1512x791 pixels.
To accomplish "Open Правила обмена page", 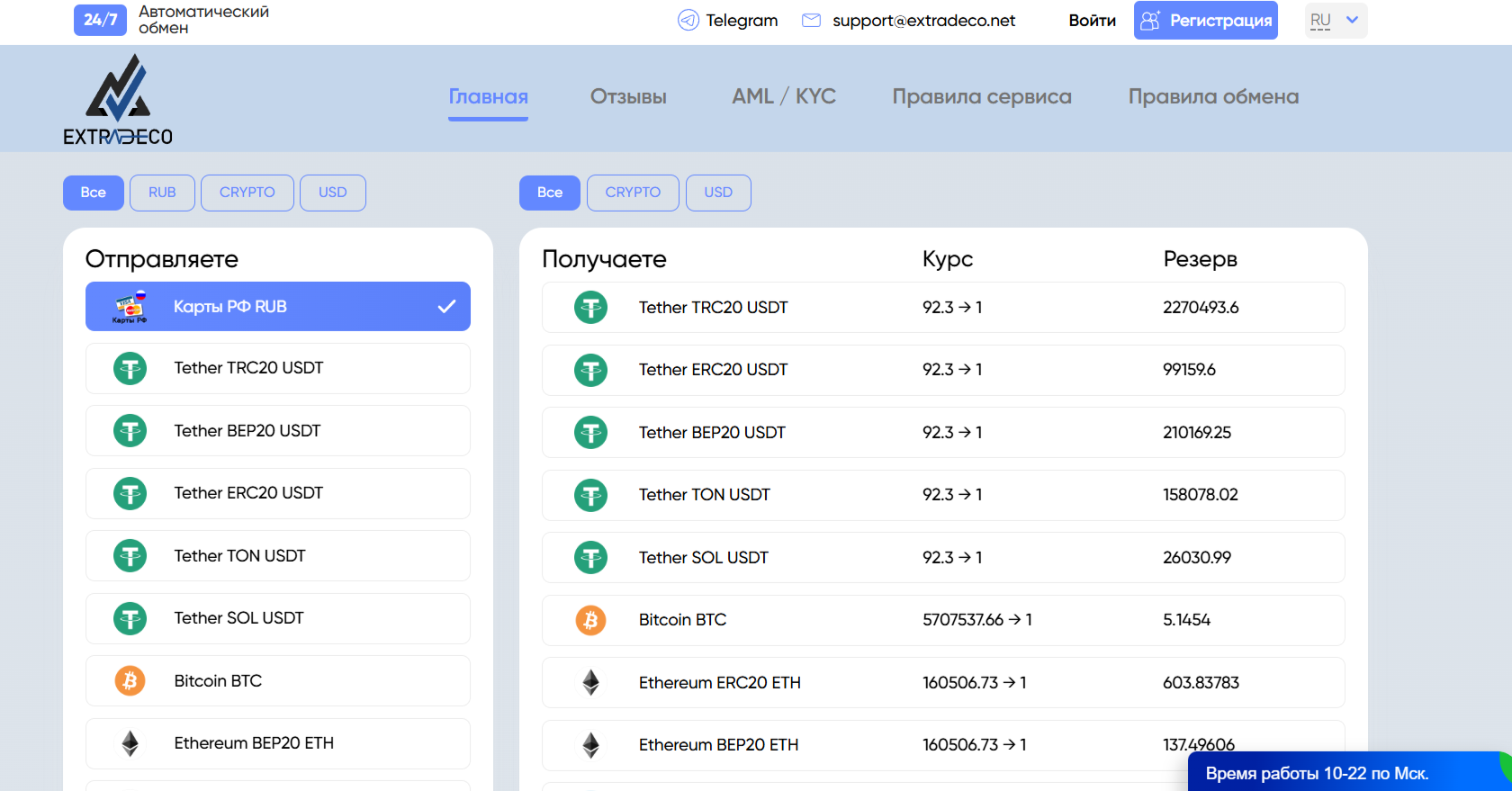I will pyautogui.click(x=1213, y=97).
